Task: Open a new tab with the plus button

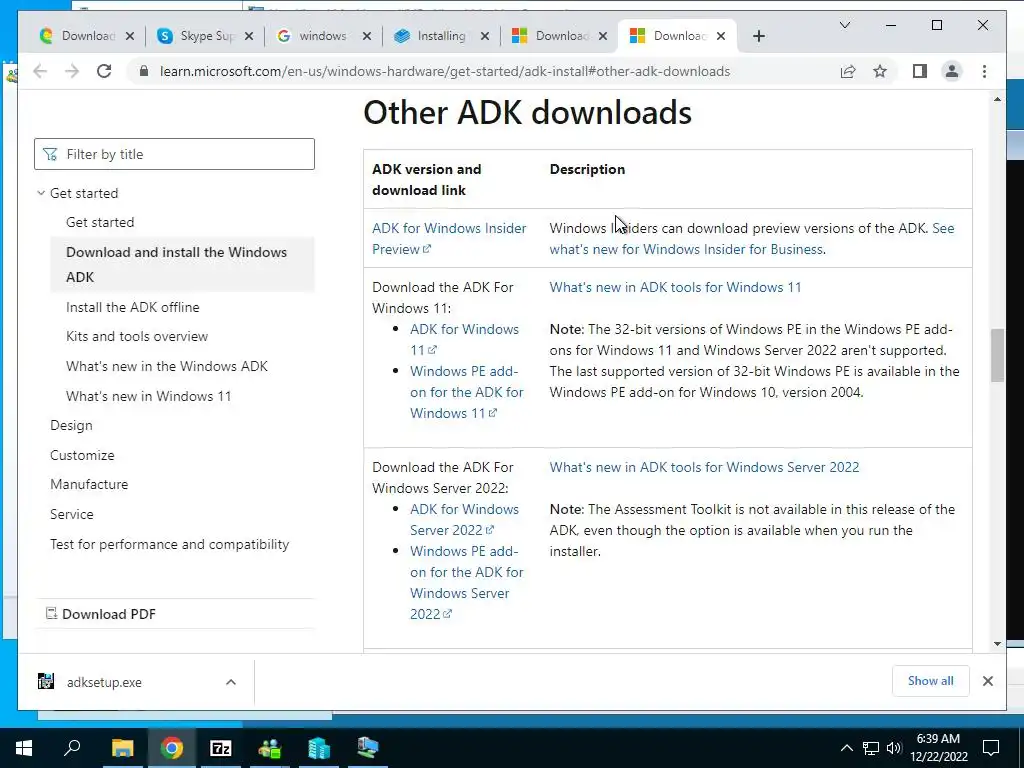Action: 758,37
